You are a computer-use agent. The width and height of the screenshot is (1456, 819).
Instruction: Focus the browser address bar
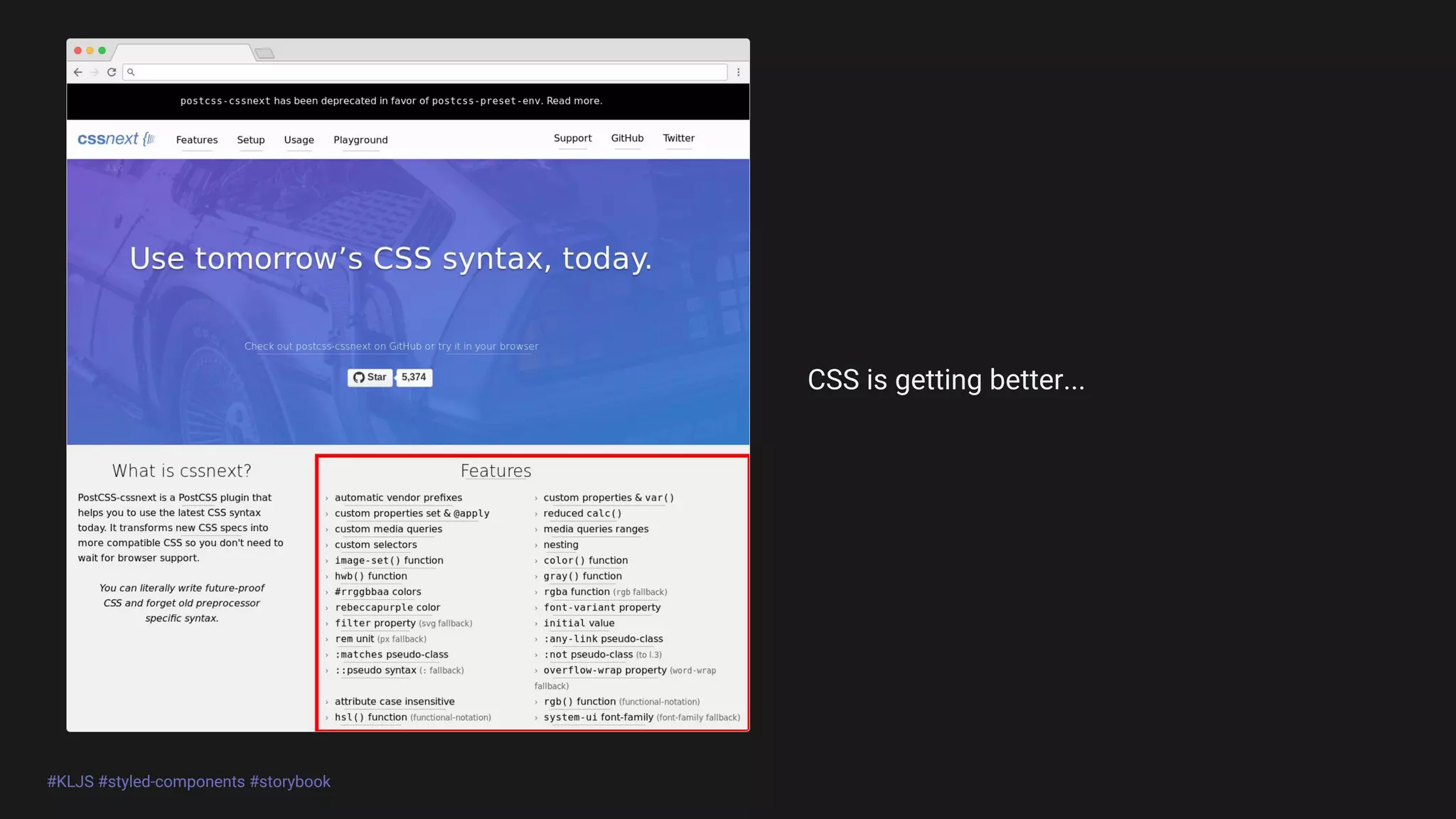click(x=425, y=72)
